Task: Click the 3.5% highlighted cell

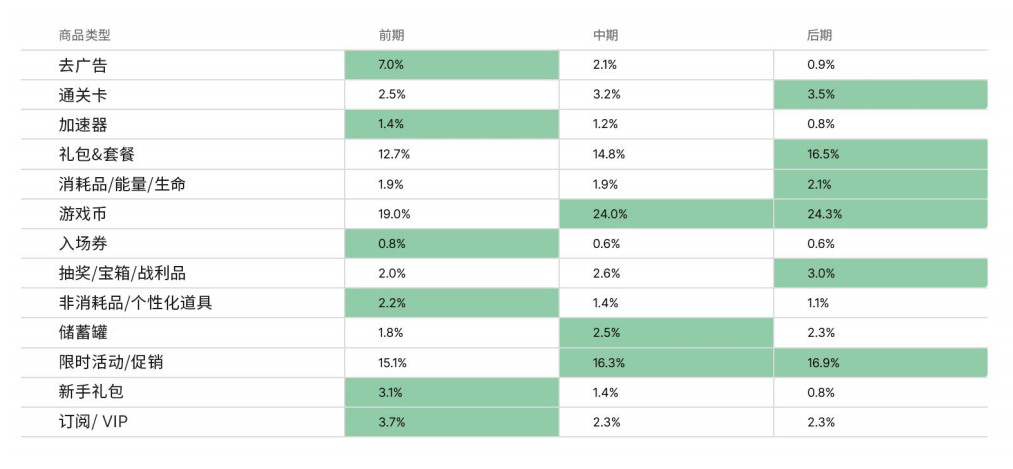Action: click(881, 94)
